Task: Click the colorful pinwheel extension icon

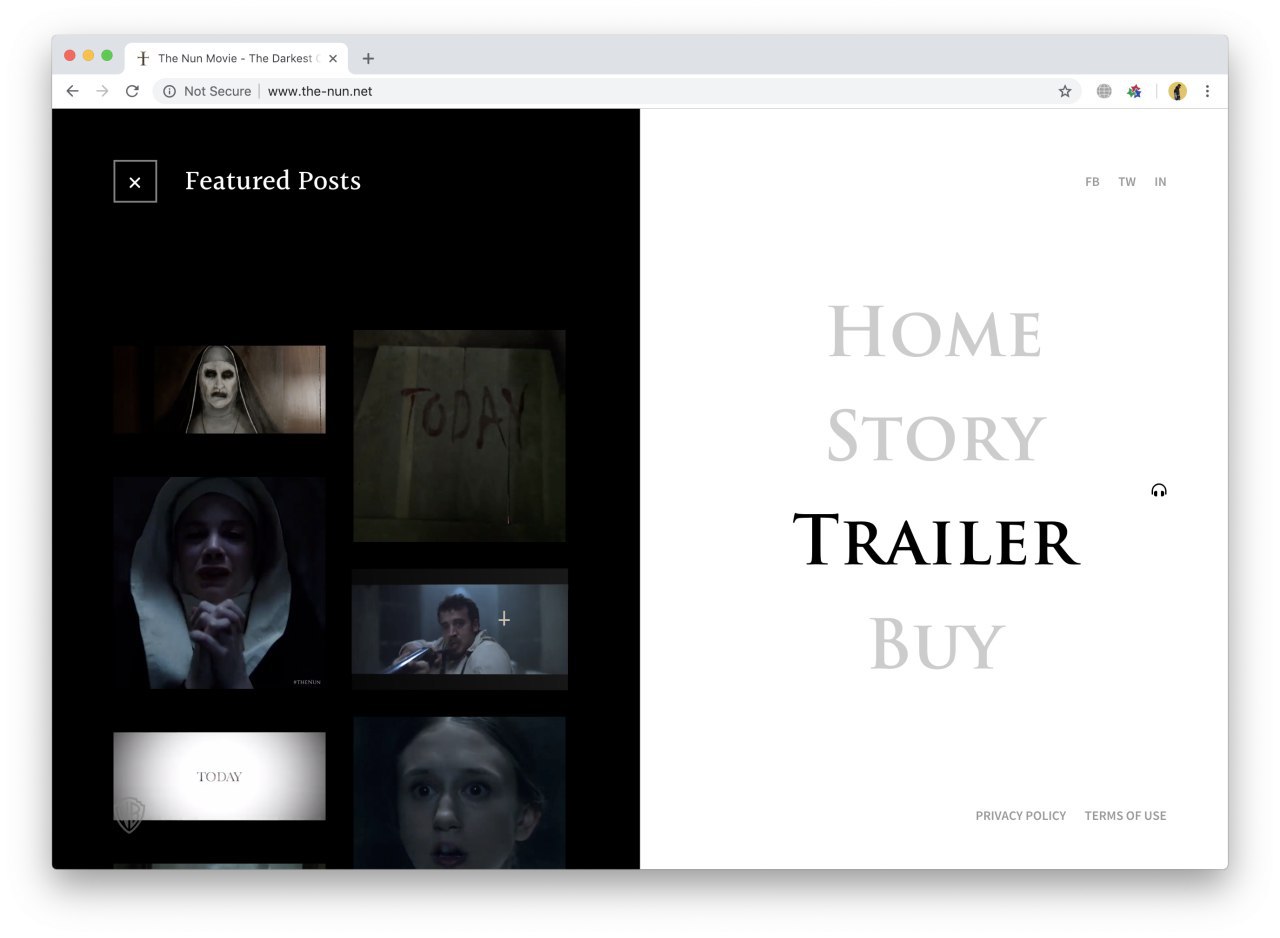Action: pyautogui.click(x=1134, y=91)
